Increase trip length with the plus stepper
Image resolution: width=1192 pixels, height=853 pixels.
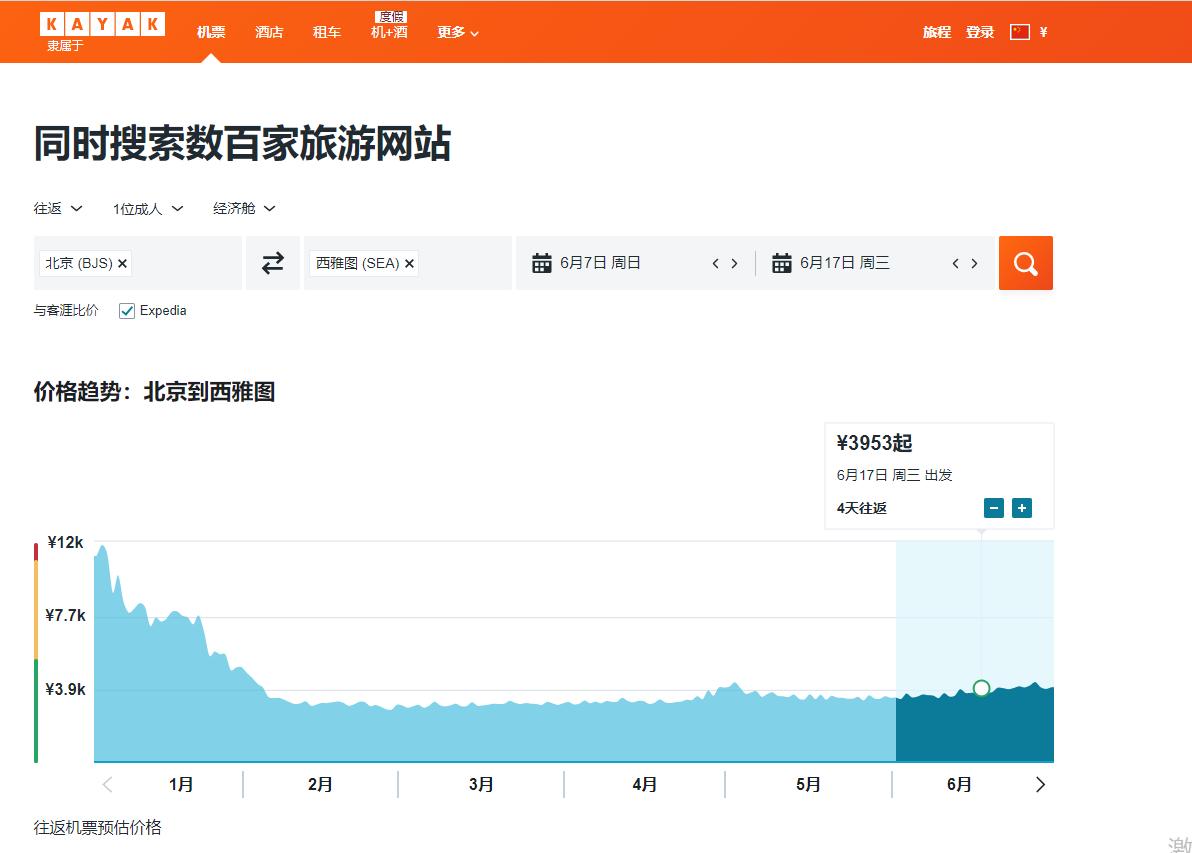click(1021, 507)
